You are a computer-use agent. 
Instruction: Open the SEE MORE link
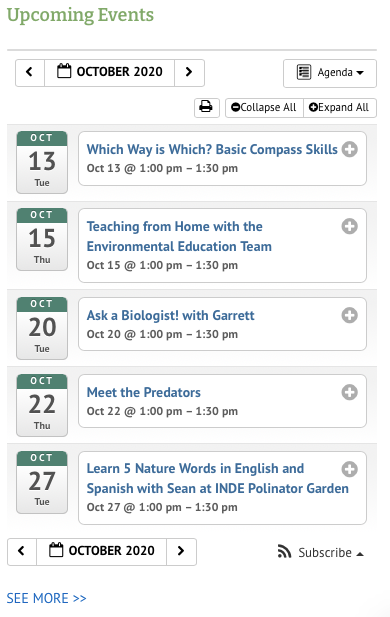point(46,598)
